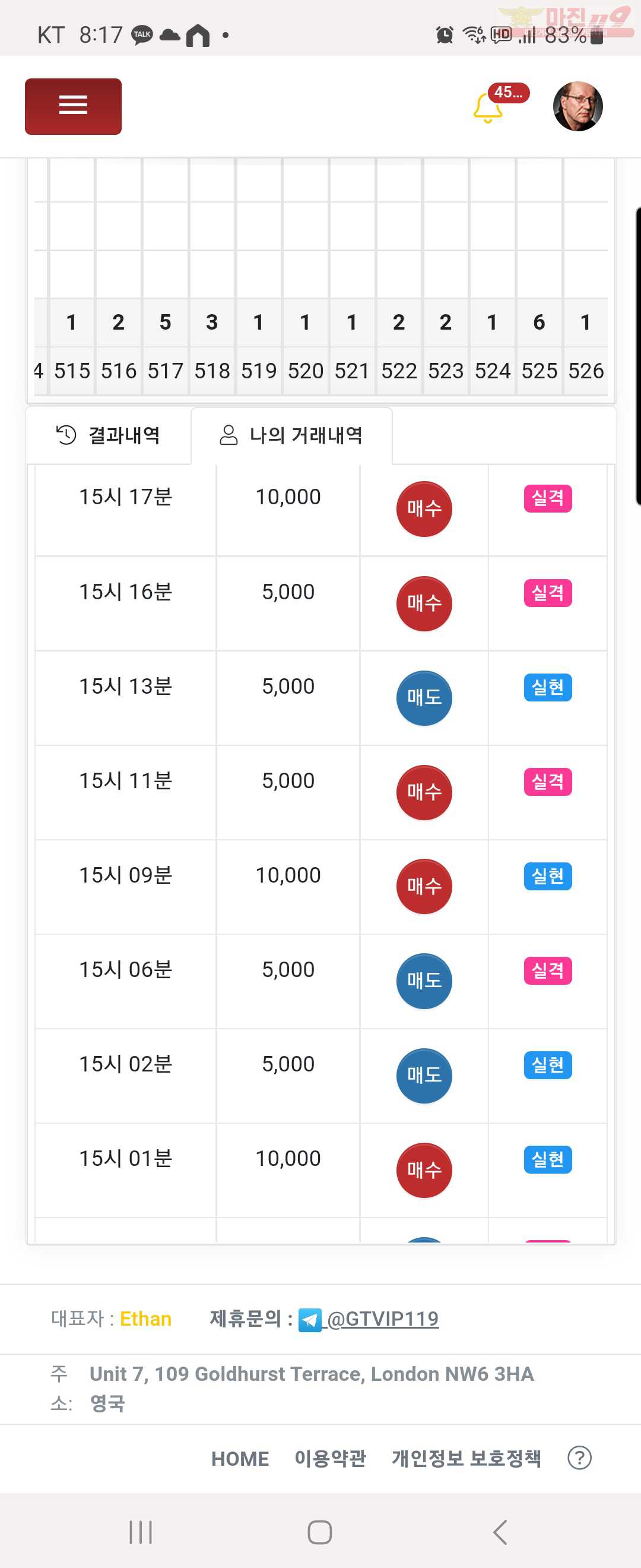Open the user profile avatar
This screenshot has height=1568, width=641.
577,106
